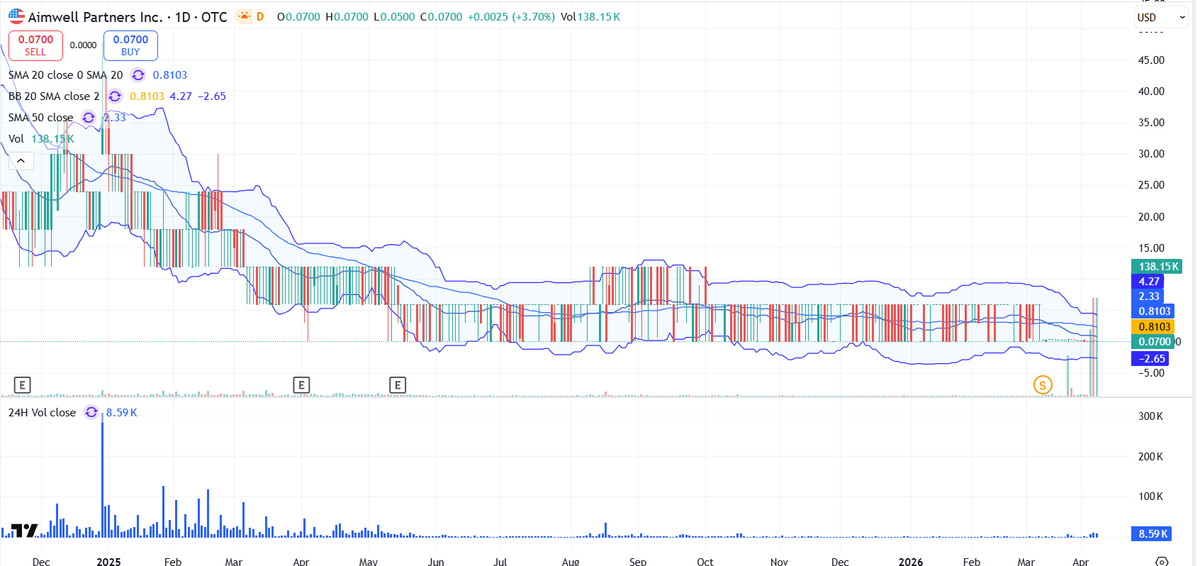Click the L0.0500 low value in header

[x=394, y=17]
